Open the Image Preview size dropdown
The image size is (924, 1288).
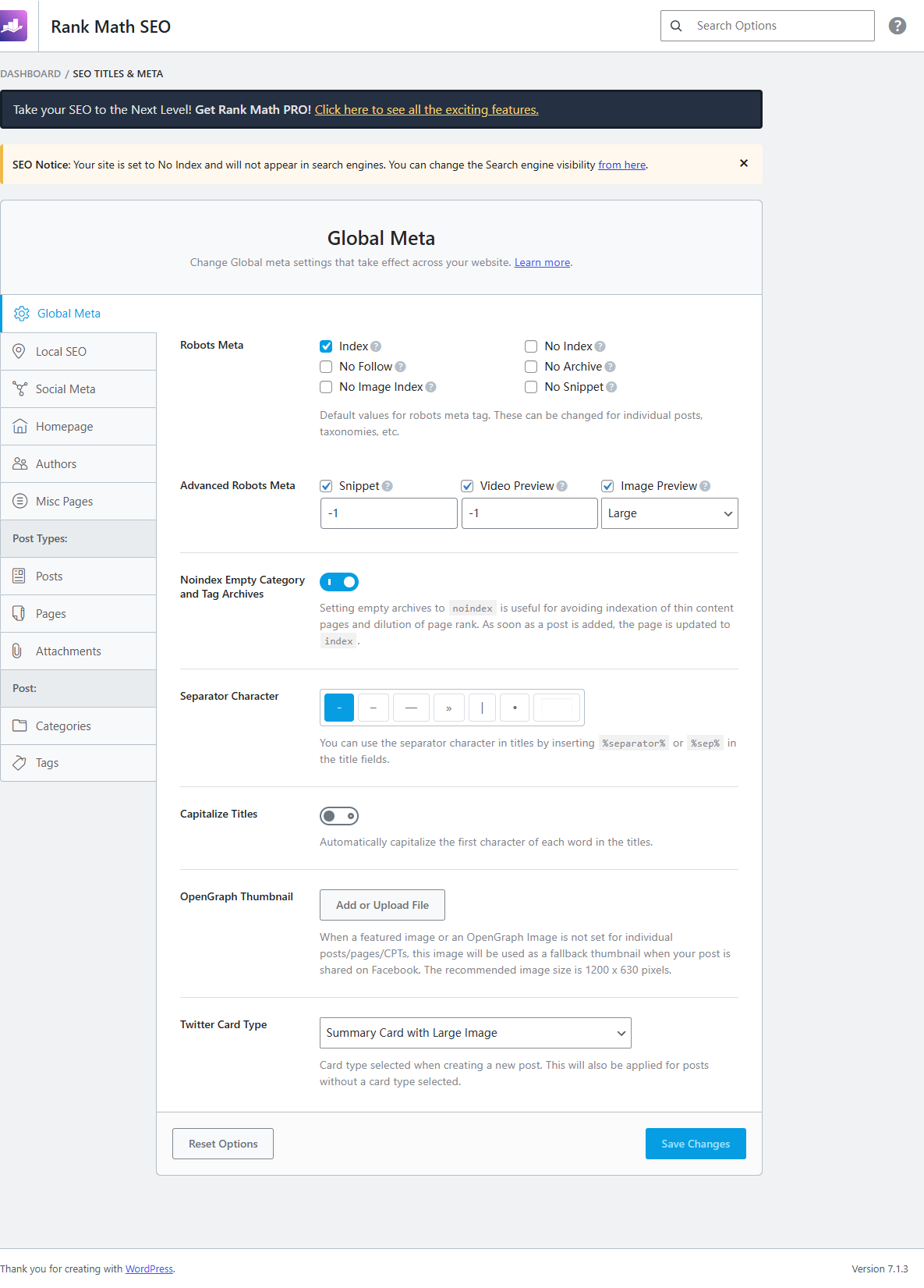[670, 513]
